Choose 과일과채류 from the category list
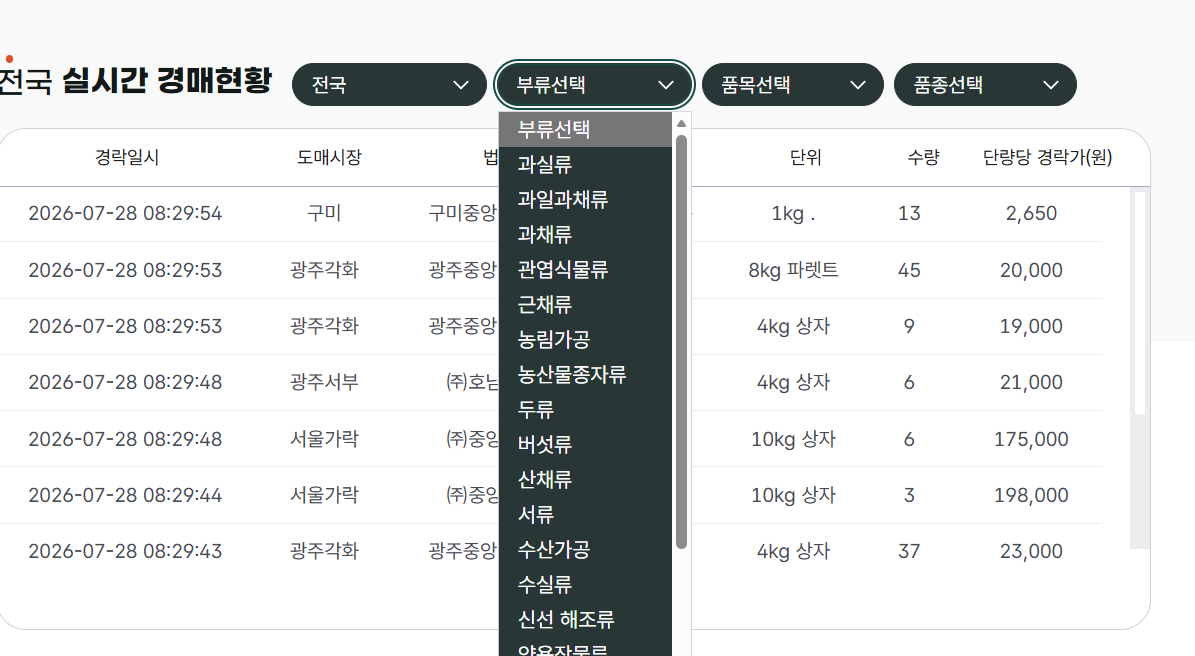1195x656 pixels. (x=585, y=200)
